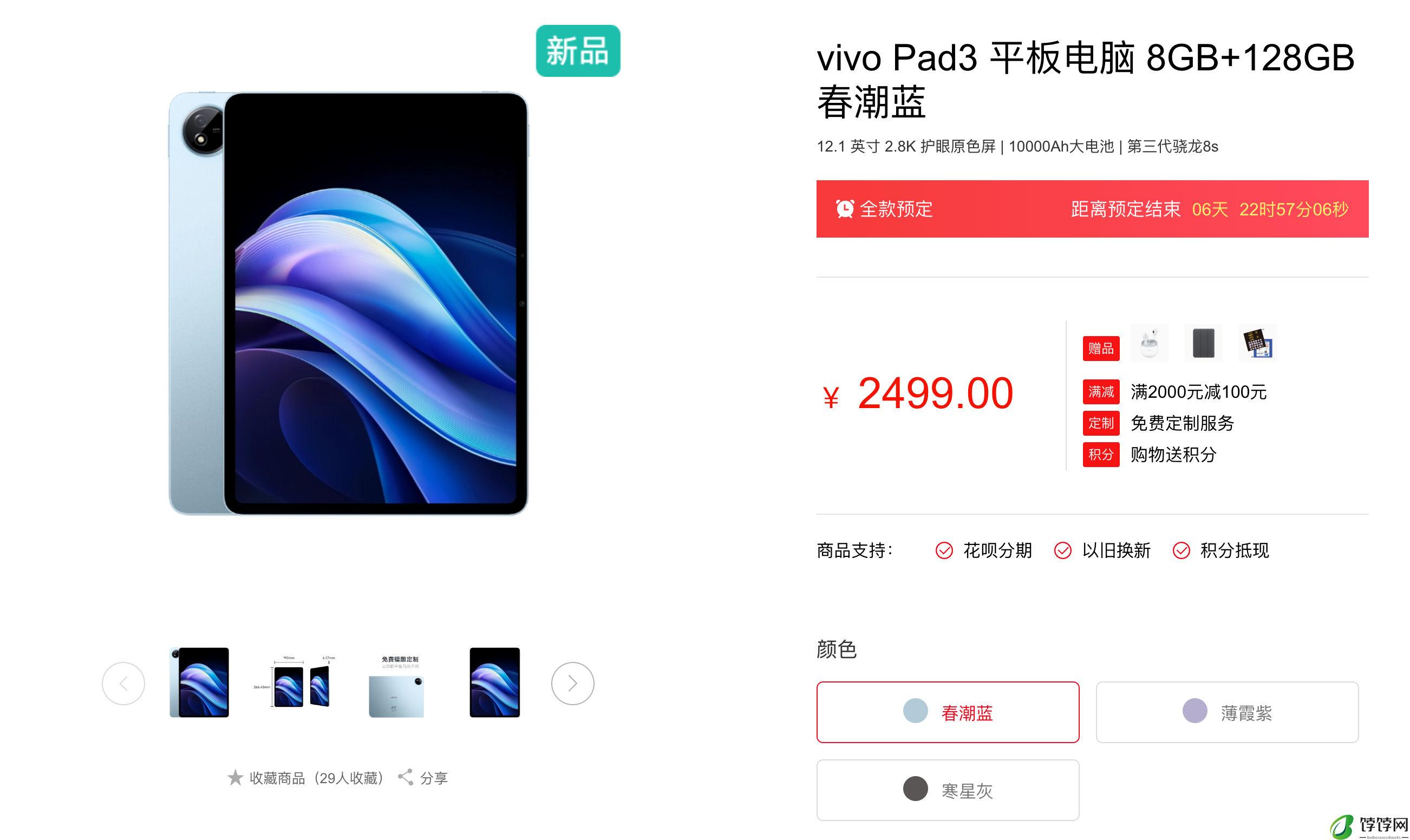This screenshot has width=1410, height=840.
Task: Click the share icon
Action: (x=406, y=777)
